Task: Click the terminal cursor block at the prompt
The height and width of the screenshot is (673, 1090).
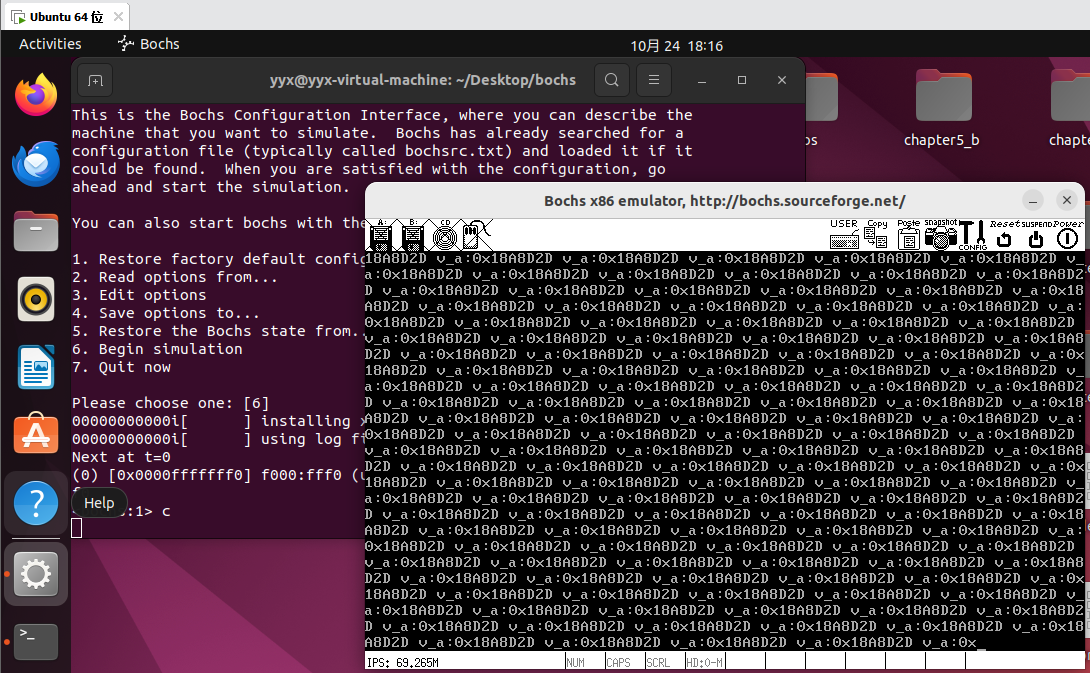Action: [76, 528]
